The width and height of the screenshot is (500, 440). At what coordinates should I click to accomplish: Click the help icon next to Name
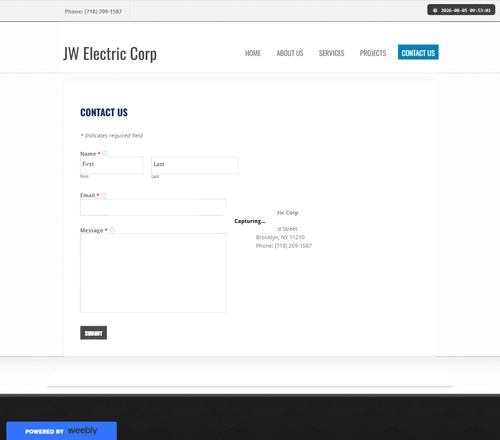(105, 153)
